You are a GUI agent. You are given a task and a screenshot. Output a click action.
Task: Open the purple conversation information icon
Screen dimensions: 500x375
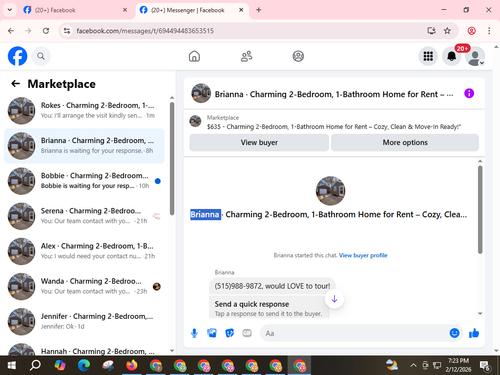[x=469, y=93]
